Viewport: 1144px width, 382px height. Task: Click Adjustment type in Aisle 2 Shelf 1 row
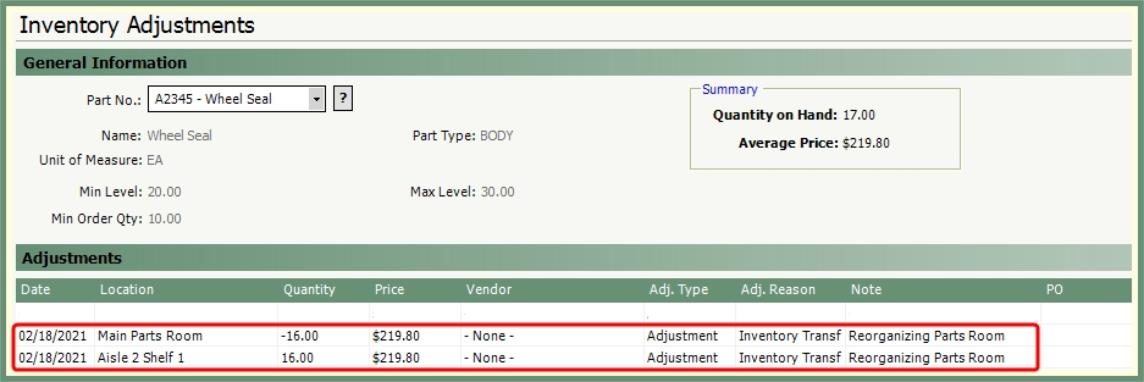pos(682,358)
